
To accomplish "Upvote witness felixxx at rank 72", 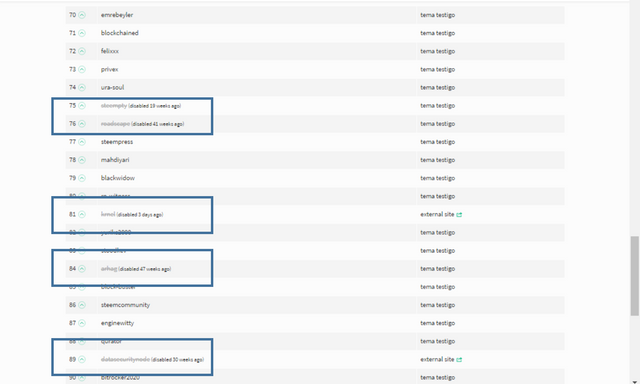I will tap(82, 51).
